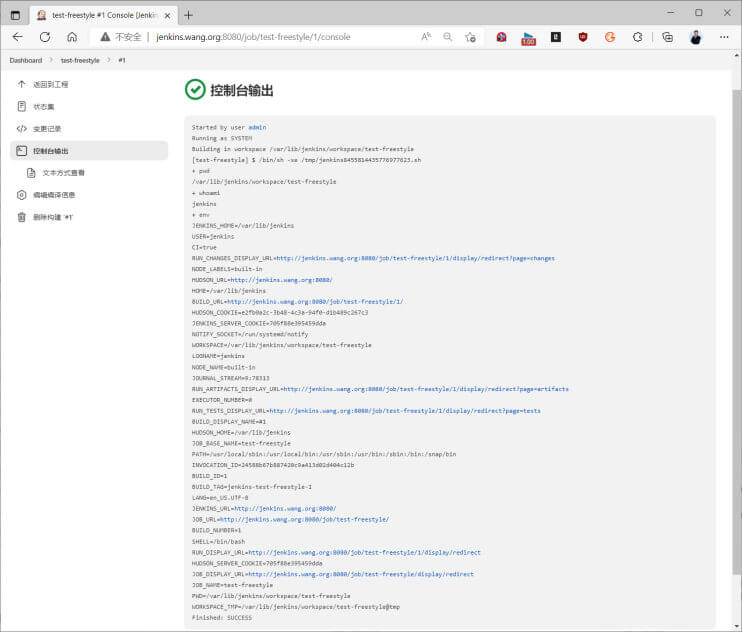Click 'Running as SYSTEM' console line
Image resolution: width=742 pixels, height=632 pixels.
(x=222, y=139)
